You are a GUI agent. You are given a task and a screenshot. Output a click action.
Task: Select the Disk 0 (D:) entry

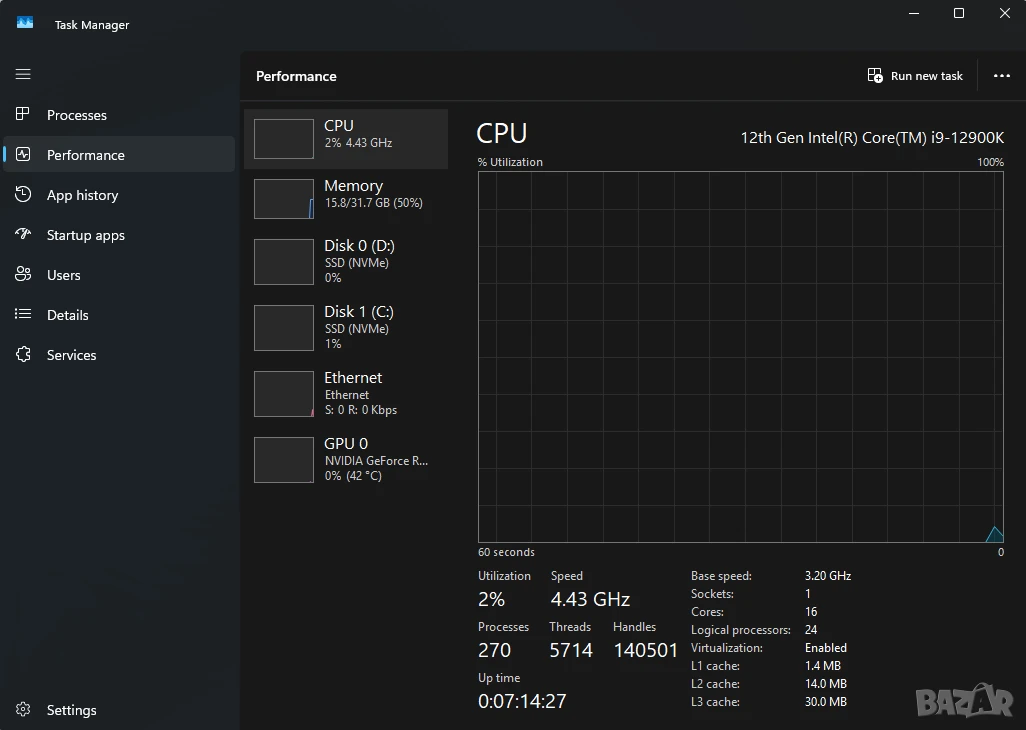pyautogui.click(x=345, y=262)
